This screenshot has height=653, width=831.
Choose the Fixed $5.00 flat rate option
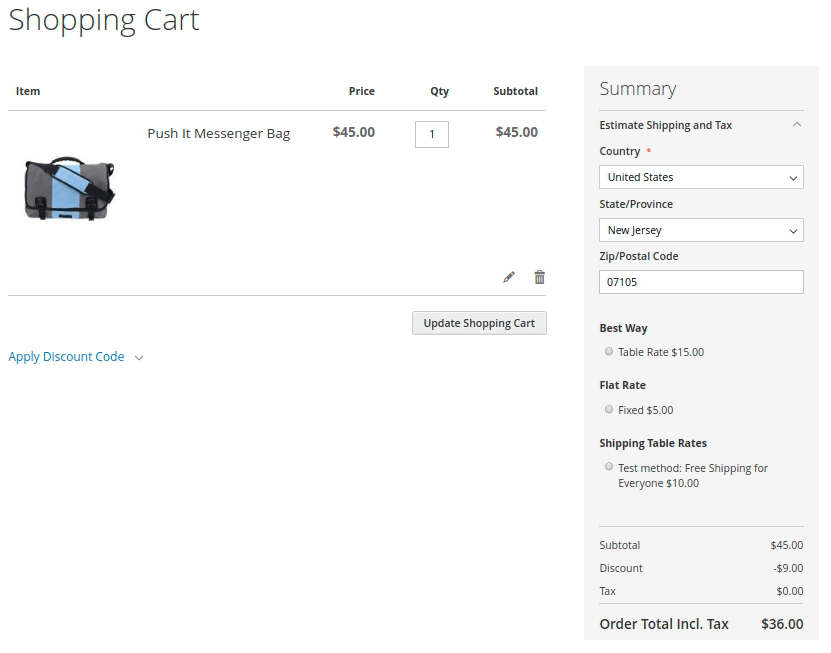tap(609, 409)
